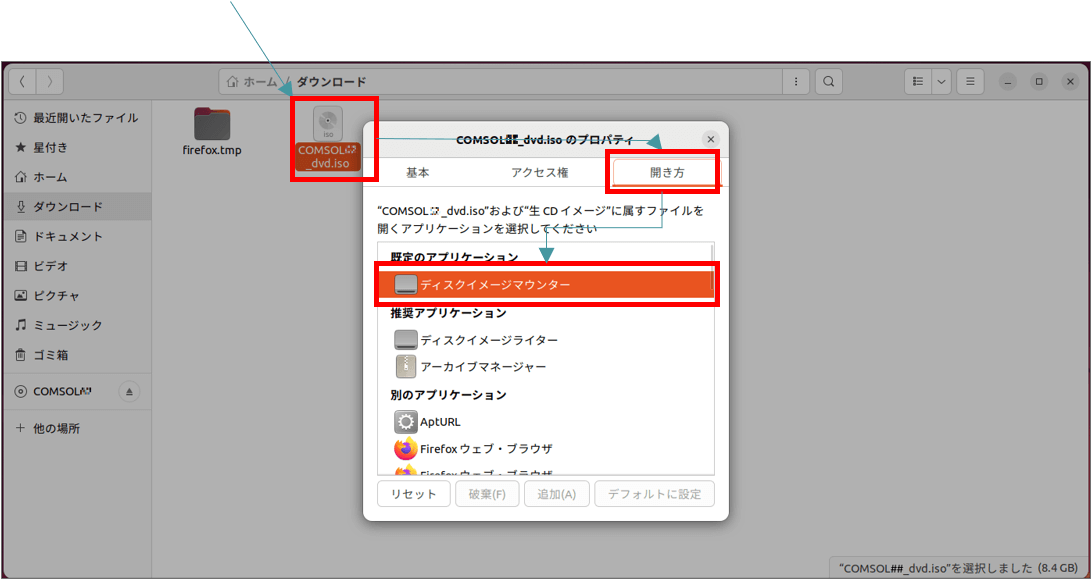The width and height of the screenshot is (1091, 580).
Task: Click ダウンロード in the path bar
Action: (331, 82)
